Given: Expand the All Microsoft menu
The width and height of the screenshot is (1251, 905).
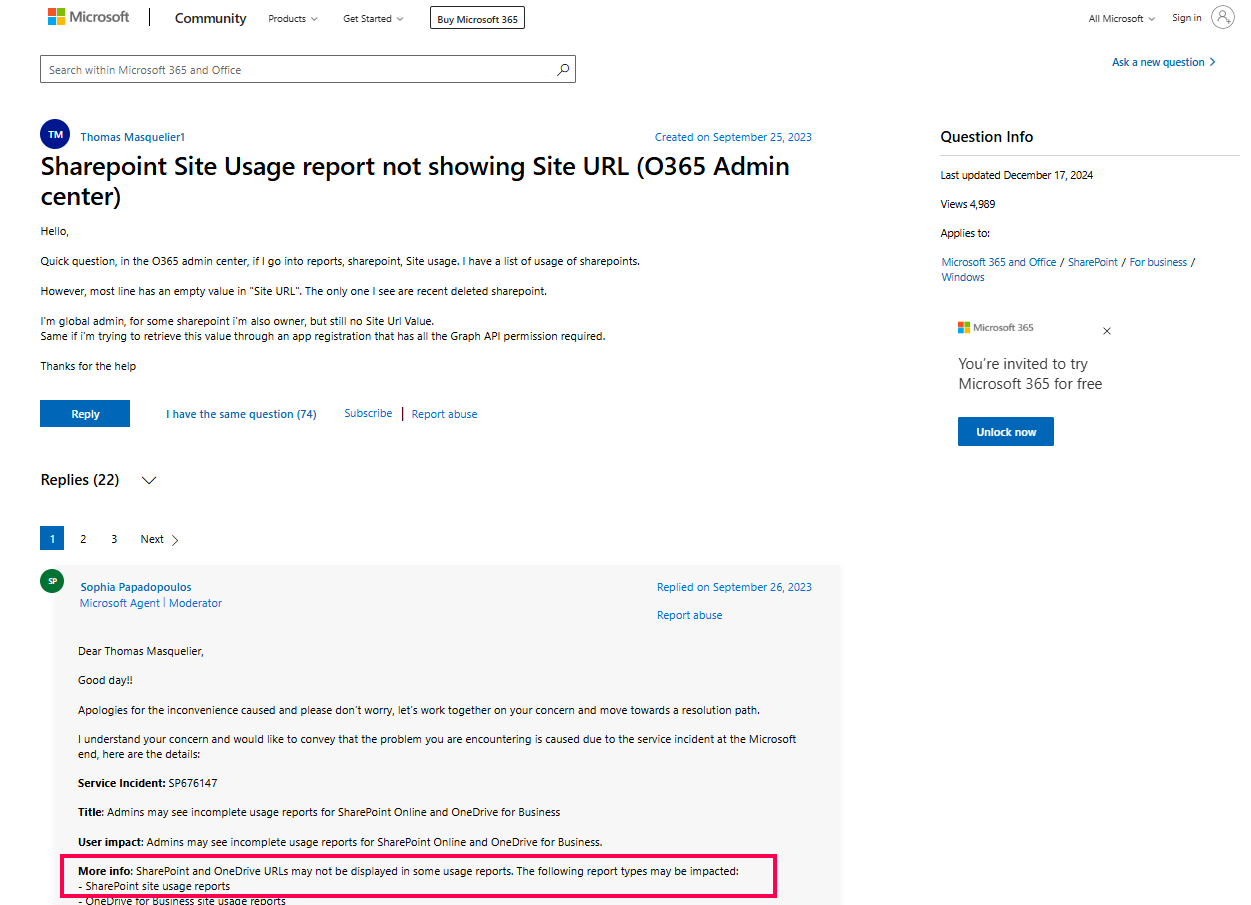Looking at the screenshot, I should point(1121,19).
